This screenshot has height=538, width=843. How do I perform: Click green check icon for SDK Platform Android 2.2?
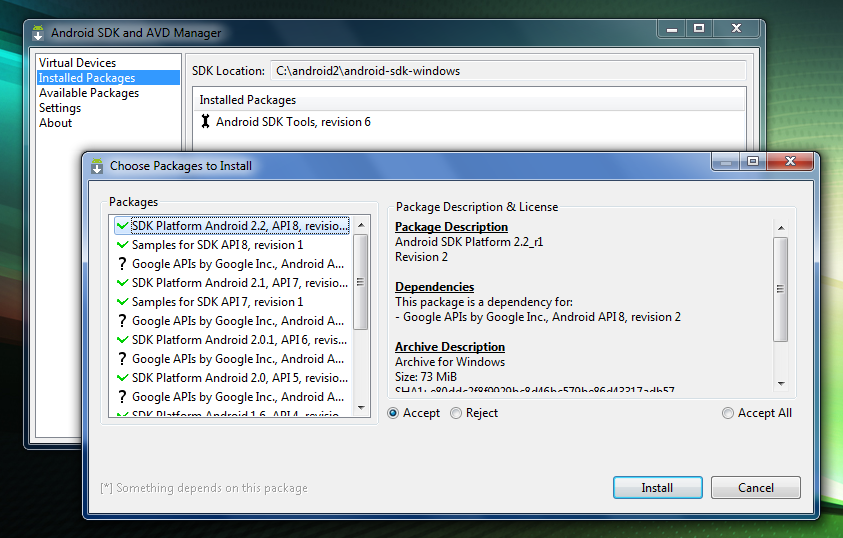pos(123,226)
